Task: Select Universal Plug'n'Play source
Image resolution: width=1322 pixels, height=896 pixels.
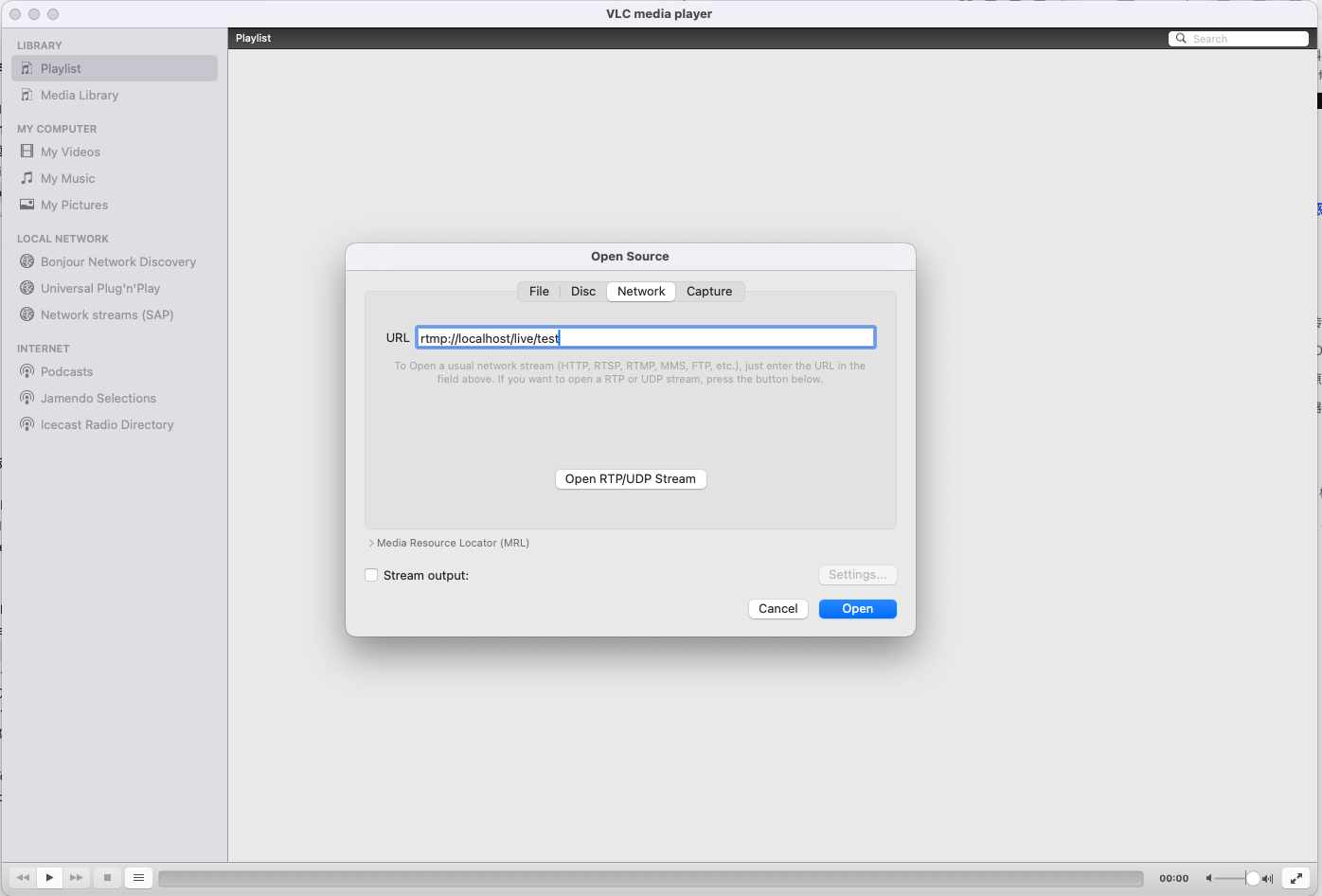Action: [x=98, y=288]
